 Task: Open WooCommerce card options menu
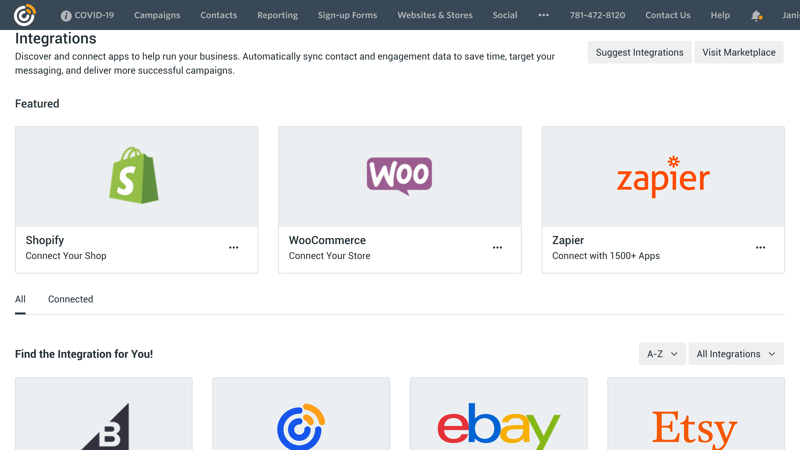[497, 248]
